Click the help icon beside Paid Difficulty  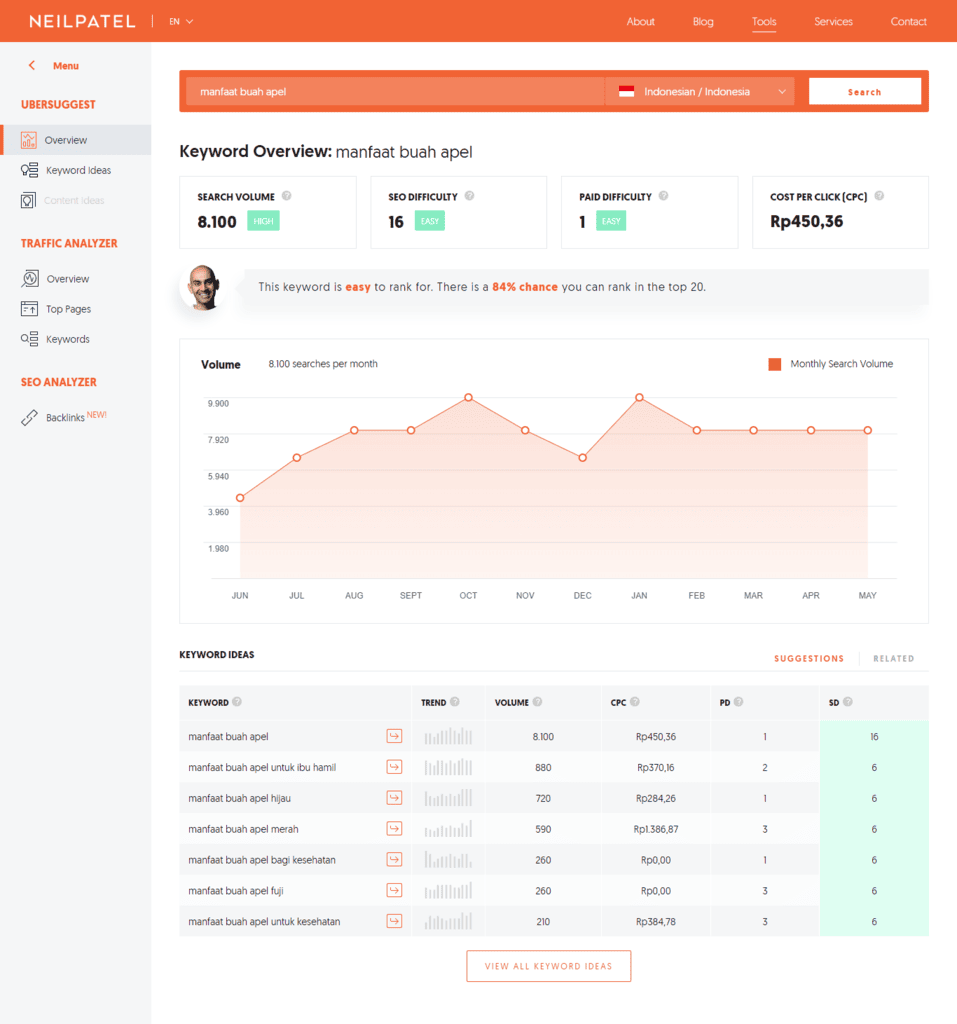coord(663,196)
